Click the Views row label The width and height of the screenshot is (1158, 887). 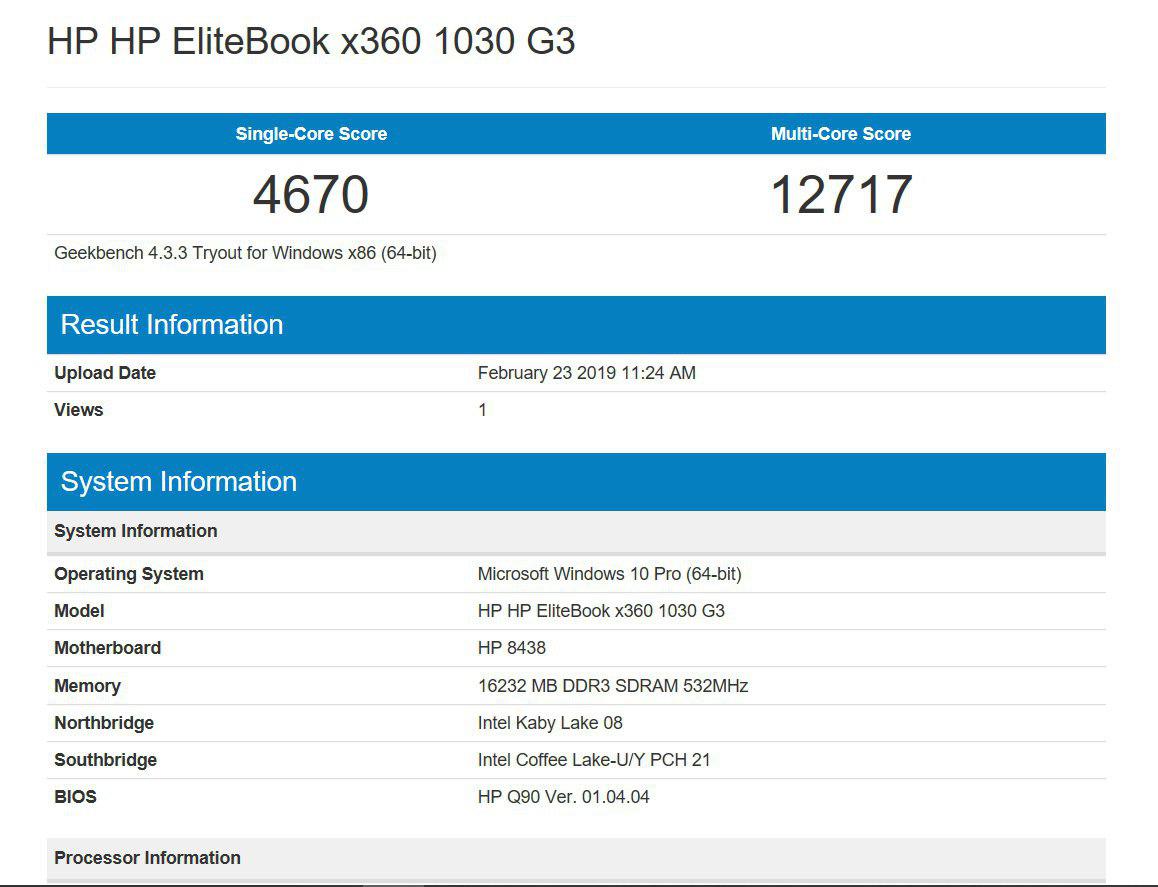click(x=79, y=410)
